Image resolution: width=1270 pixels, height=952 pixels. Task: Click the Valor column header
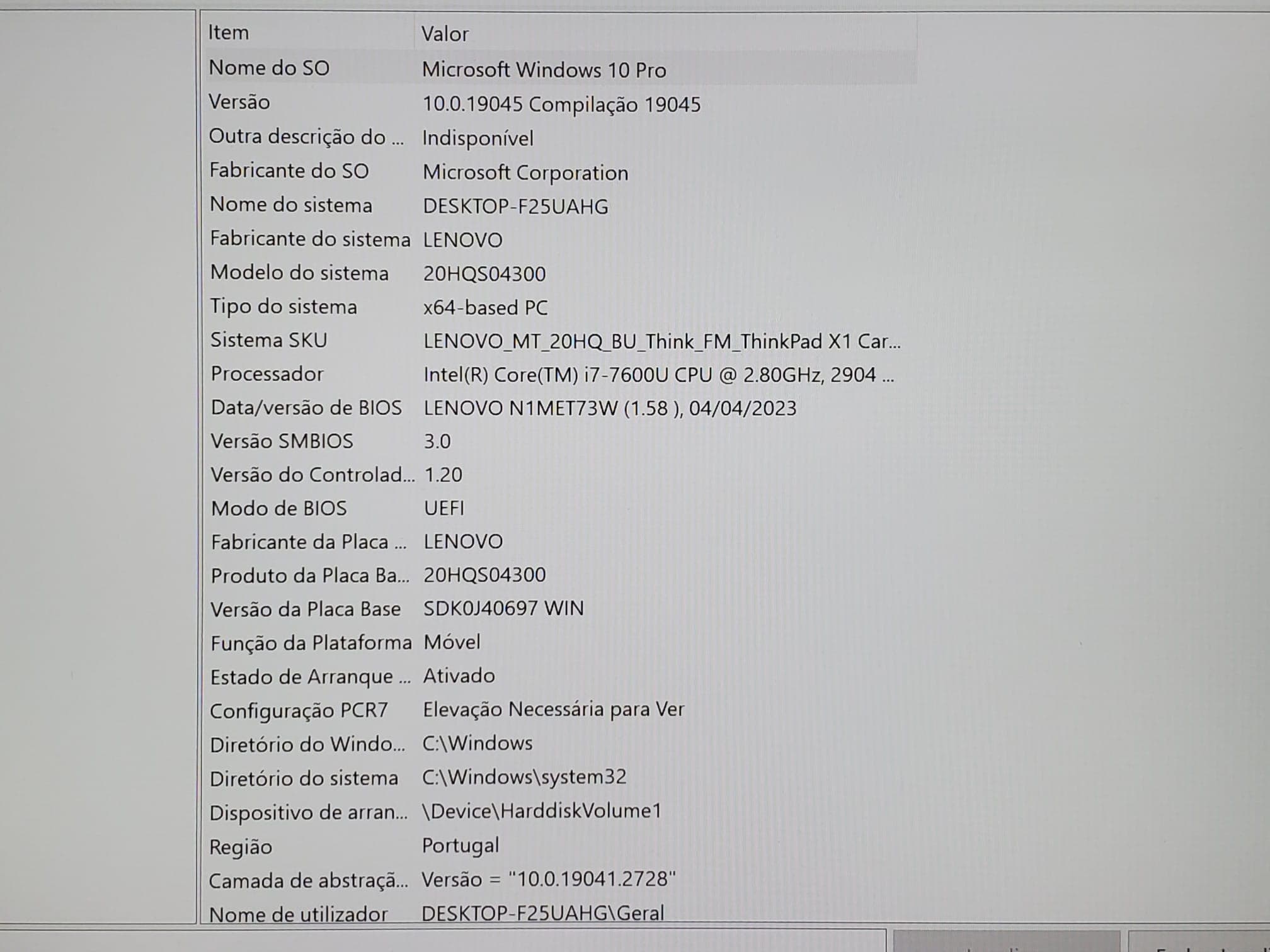point(665,33)
